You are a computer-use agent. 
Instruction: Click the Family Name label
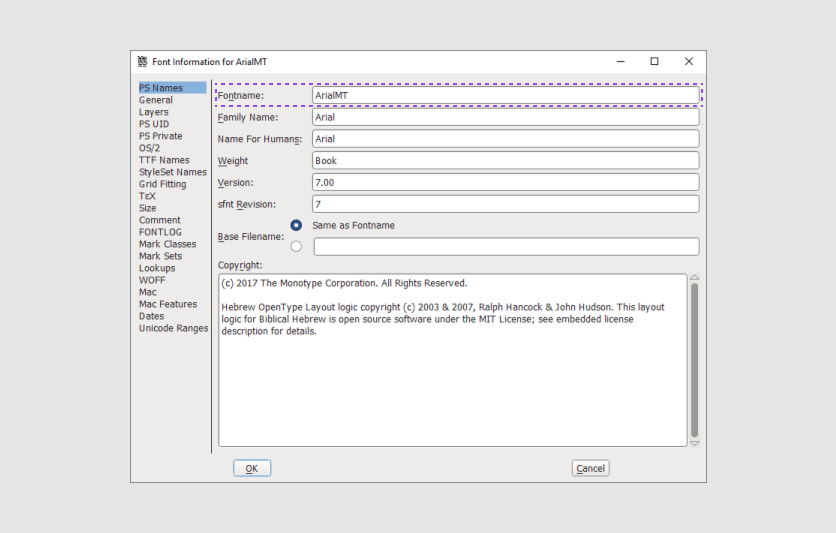tap(248, 117)
